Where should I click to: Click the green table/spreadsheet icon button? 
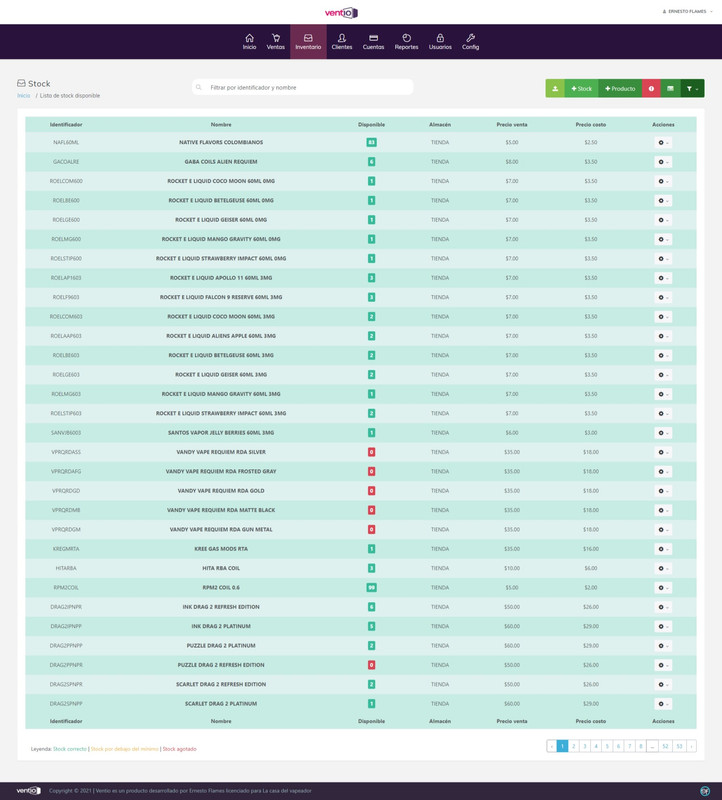tap(670, 88)
